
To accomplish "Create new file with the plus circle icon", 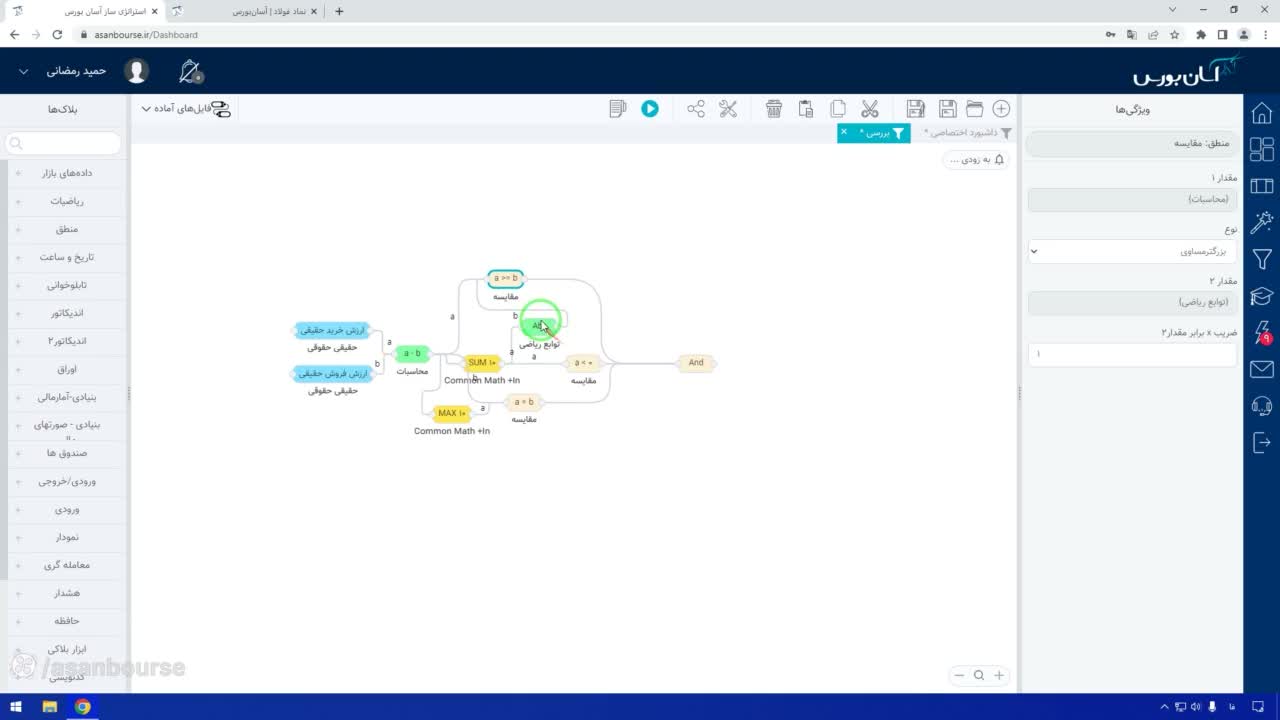I will tap(1001, 109).
